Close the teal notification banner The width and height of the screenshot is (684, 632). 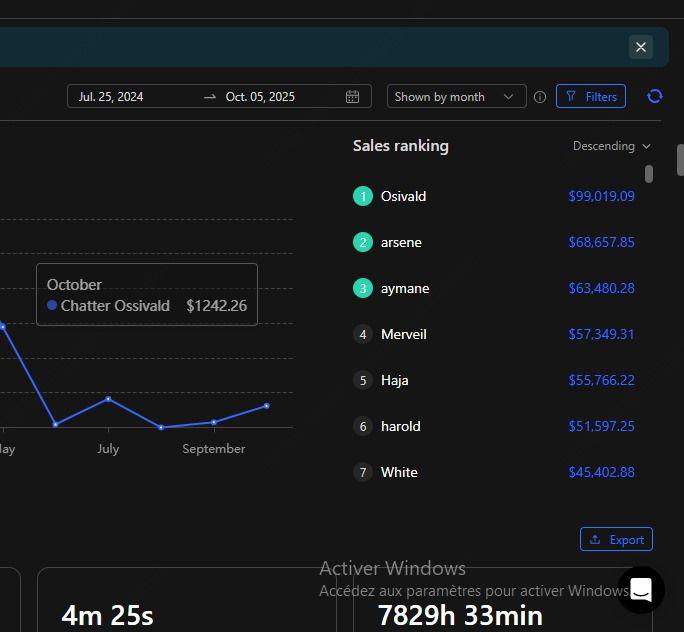tap(641, 47)
